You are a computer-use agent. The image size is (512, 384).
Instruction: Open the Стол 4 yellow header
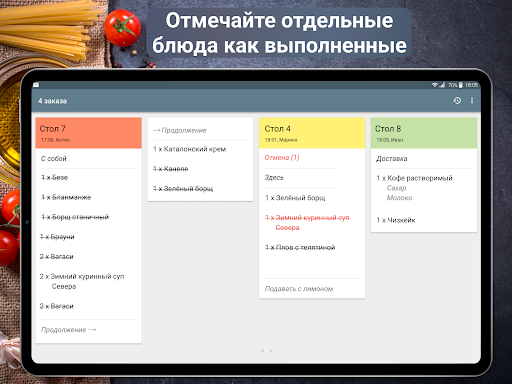(x=312, y=133)
